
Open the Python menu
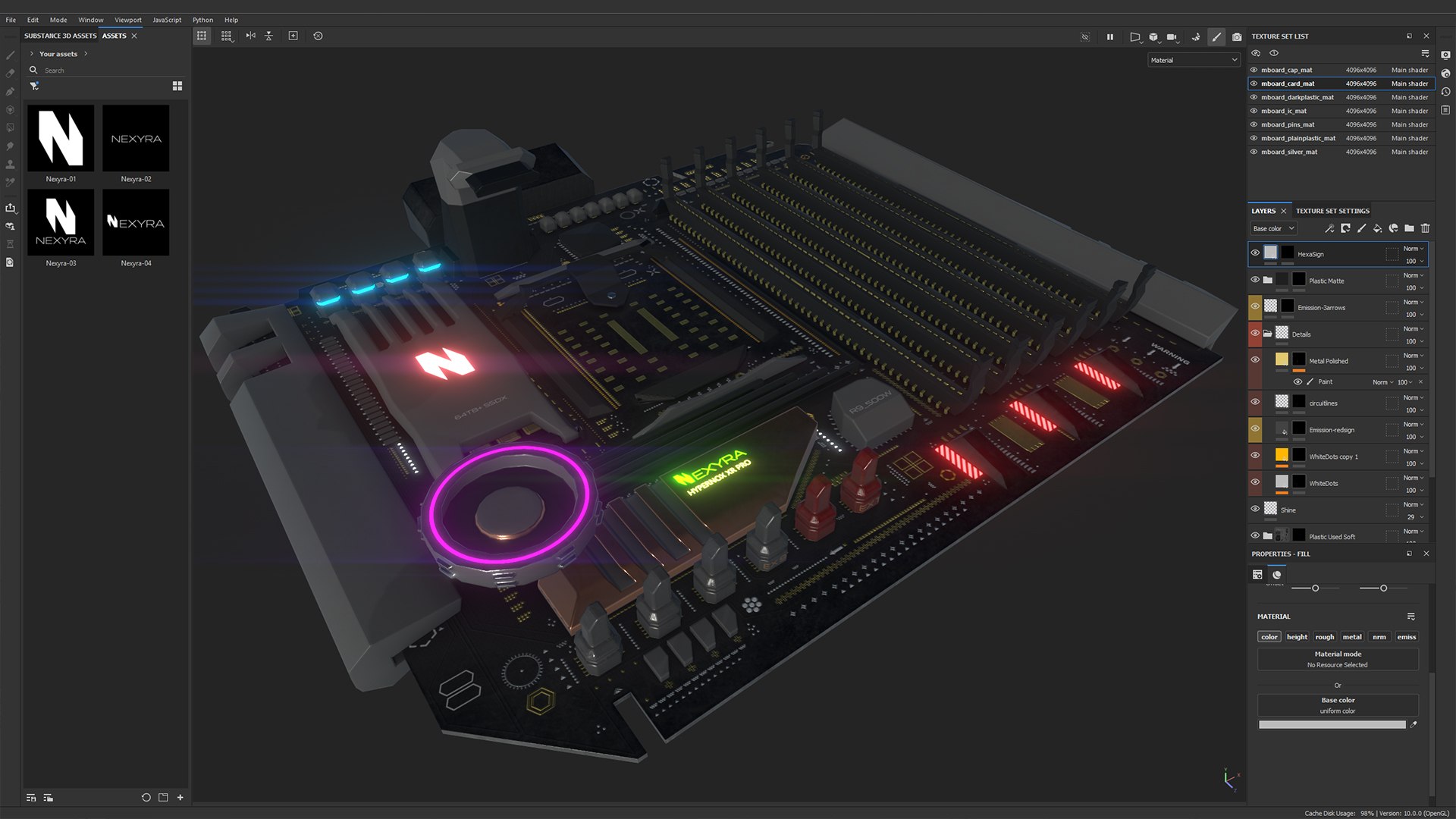202,20
